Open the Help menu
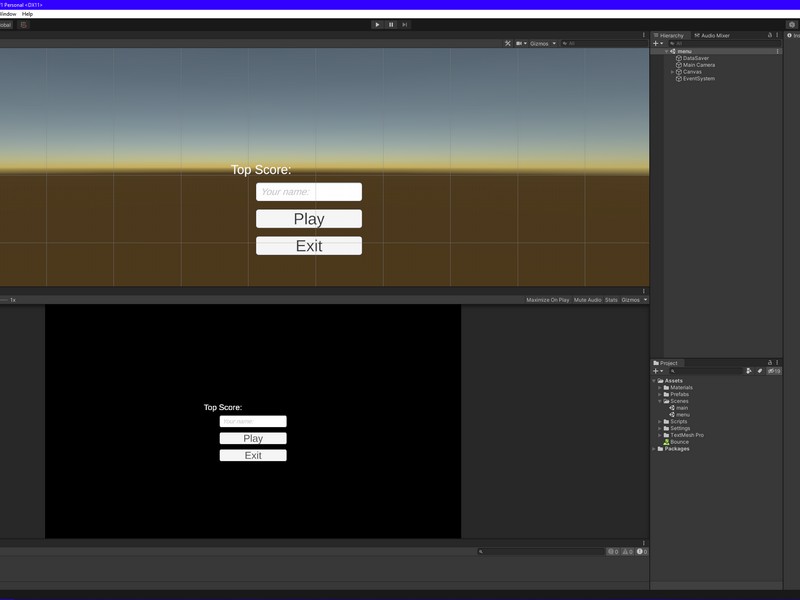The height and width of the screenshot is (600, 800). click(27, 14)
